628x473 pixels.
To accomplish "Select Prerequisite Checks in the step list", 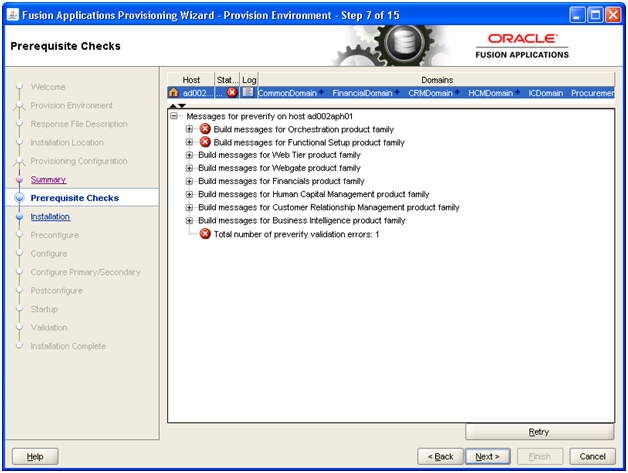I will pyautogui.click(x=74, y=198).
